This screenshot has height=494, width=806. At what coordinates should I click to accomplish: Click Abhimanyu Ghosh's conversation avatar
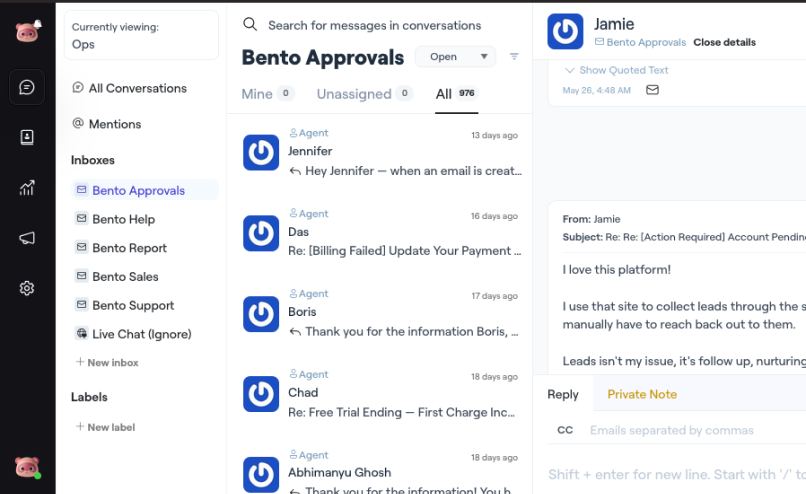coord(261,475)
